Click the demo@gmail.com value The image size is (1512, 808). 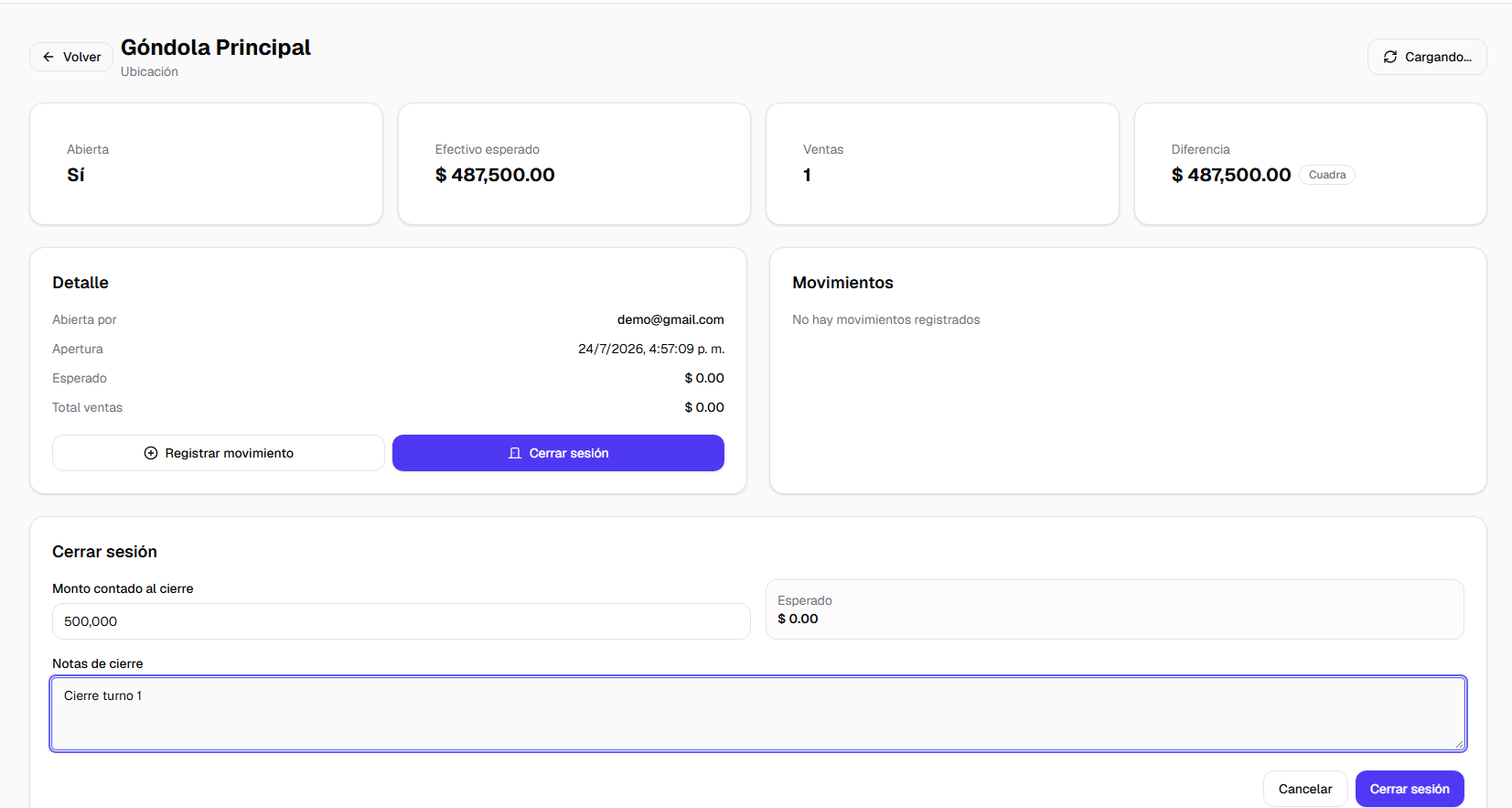coord(670,319)
